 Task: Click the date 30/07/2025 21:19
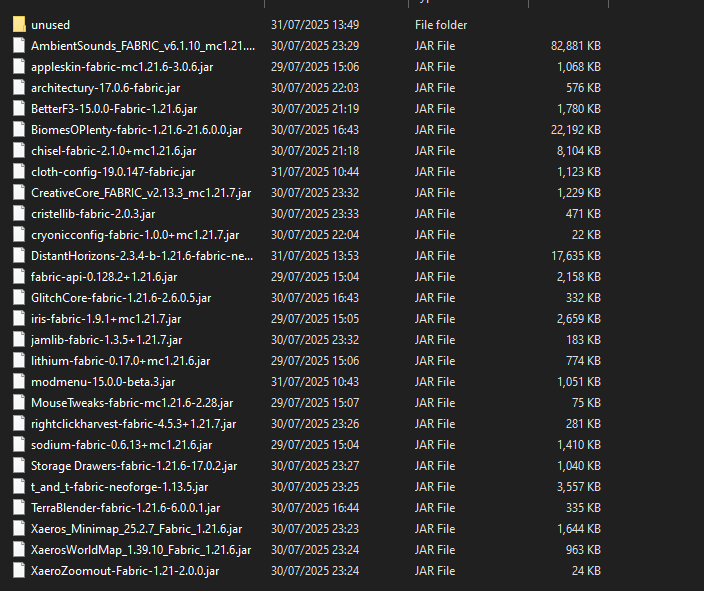point(315,109)
